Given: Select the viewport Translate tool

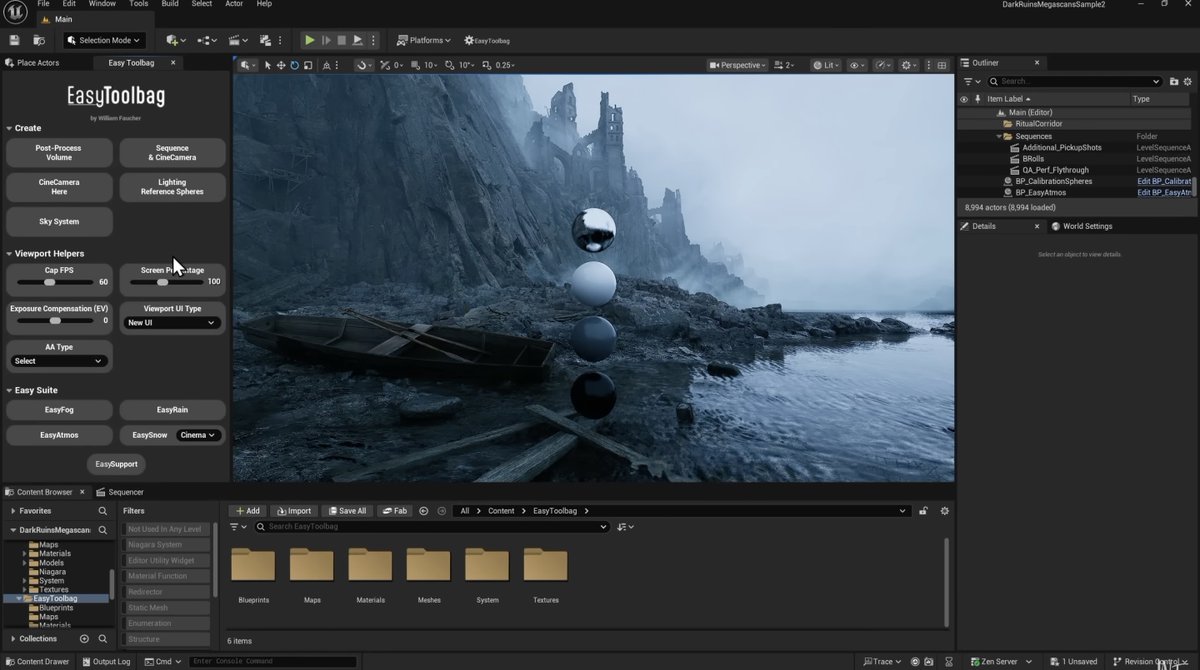Looking at the screenshot, I should point(281,65).
